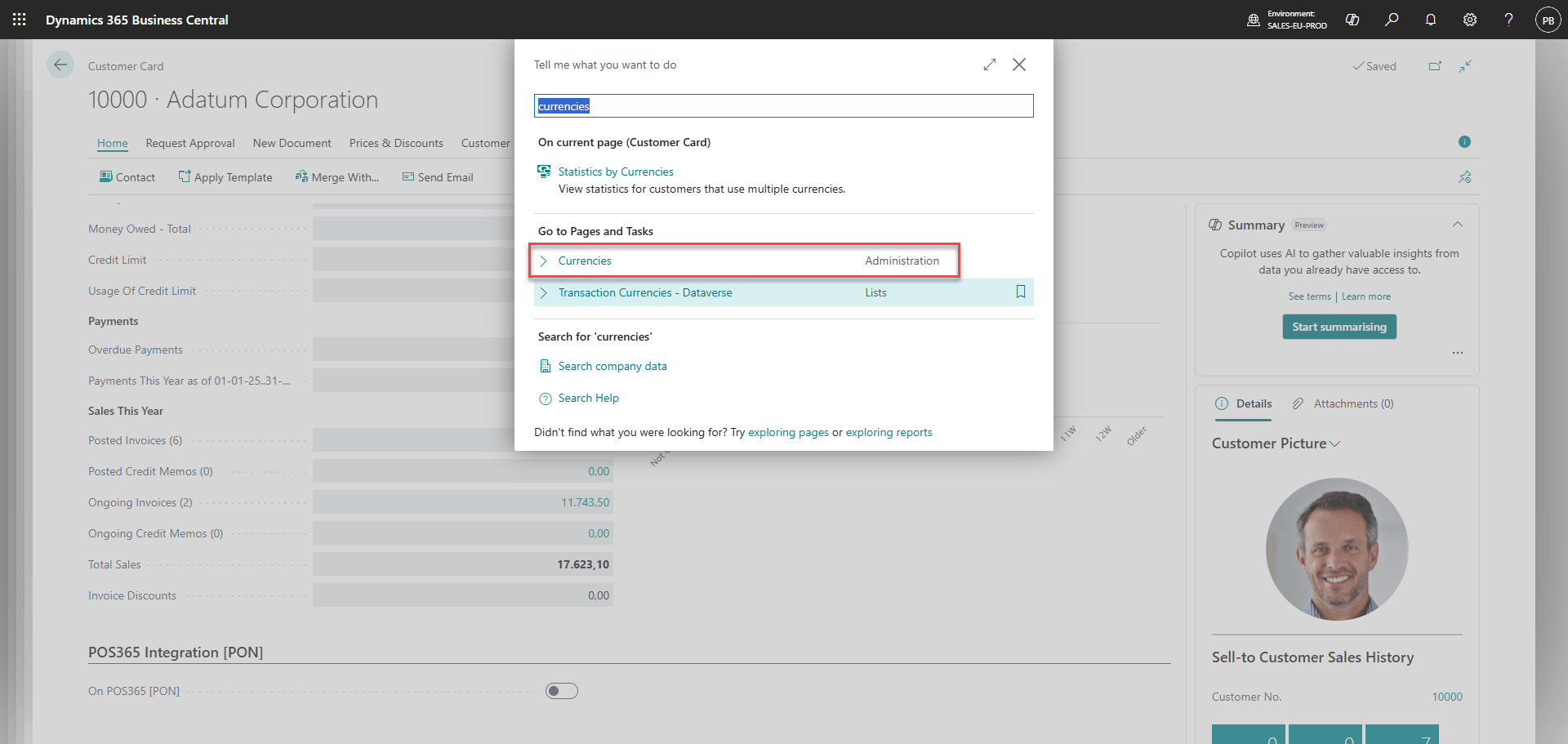Viewport: 1568px width, 744px height.
Task: Open the settings gear
Action: click(1470, 20)
